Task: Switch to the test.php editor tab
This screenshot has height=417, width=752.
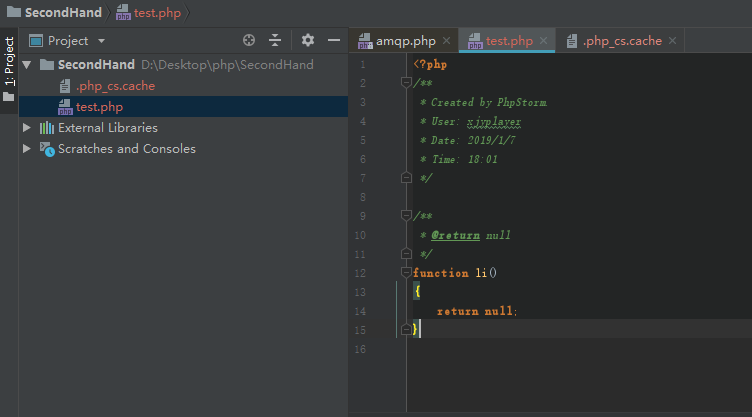Action: [509, 41]
